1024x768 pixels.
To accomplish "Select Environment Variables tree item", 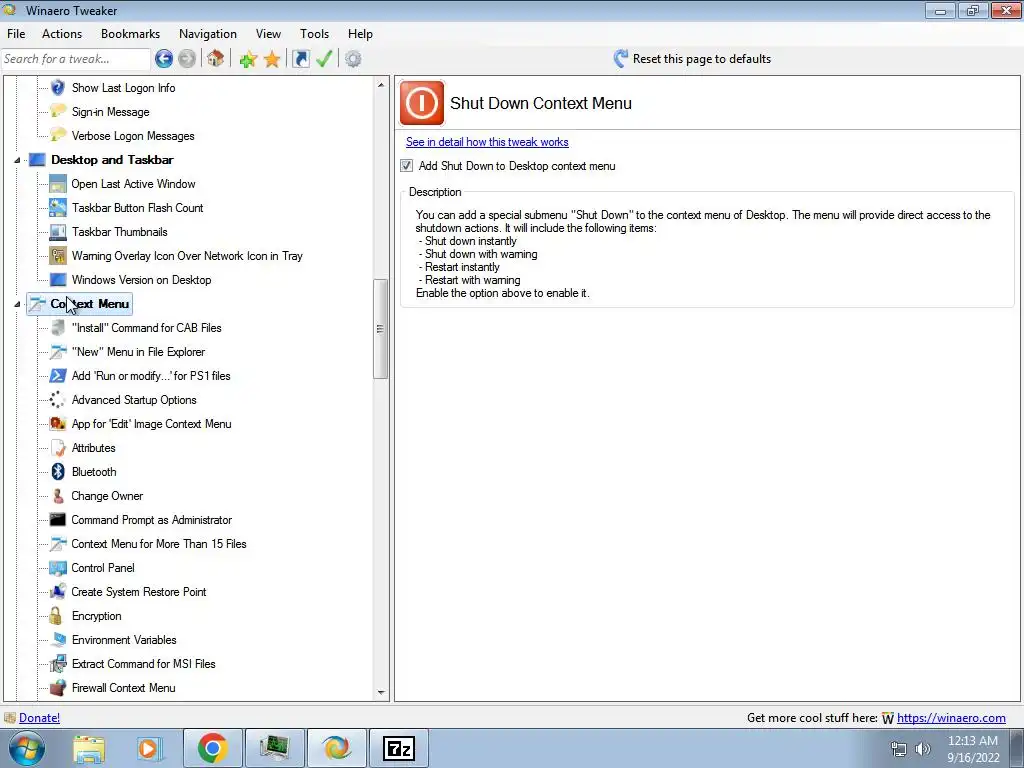I will pyautogui.click(x=124, y=640).
